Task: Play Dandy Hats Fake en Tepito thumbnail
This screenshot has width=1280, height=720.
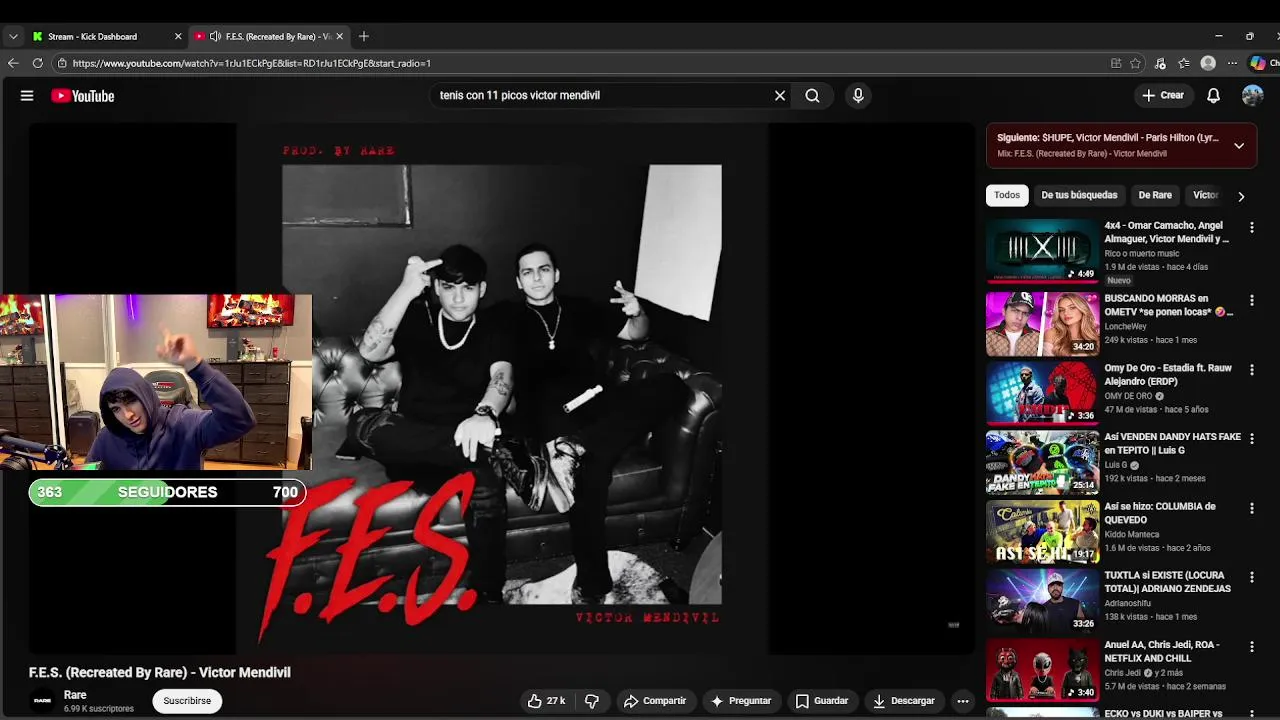Action: (1042, 462)
